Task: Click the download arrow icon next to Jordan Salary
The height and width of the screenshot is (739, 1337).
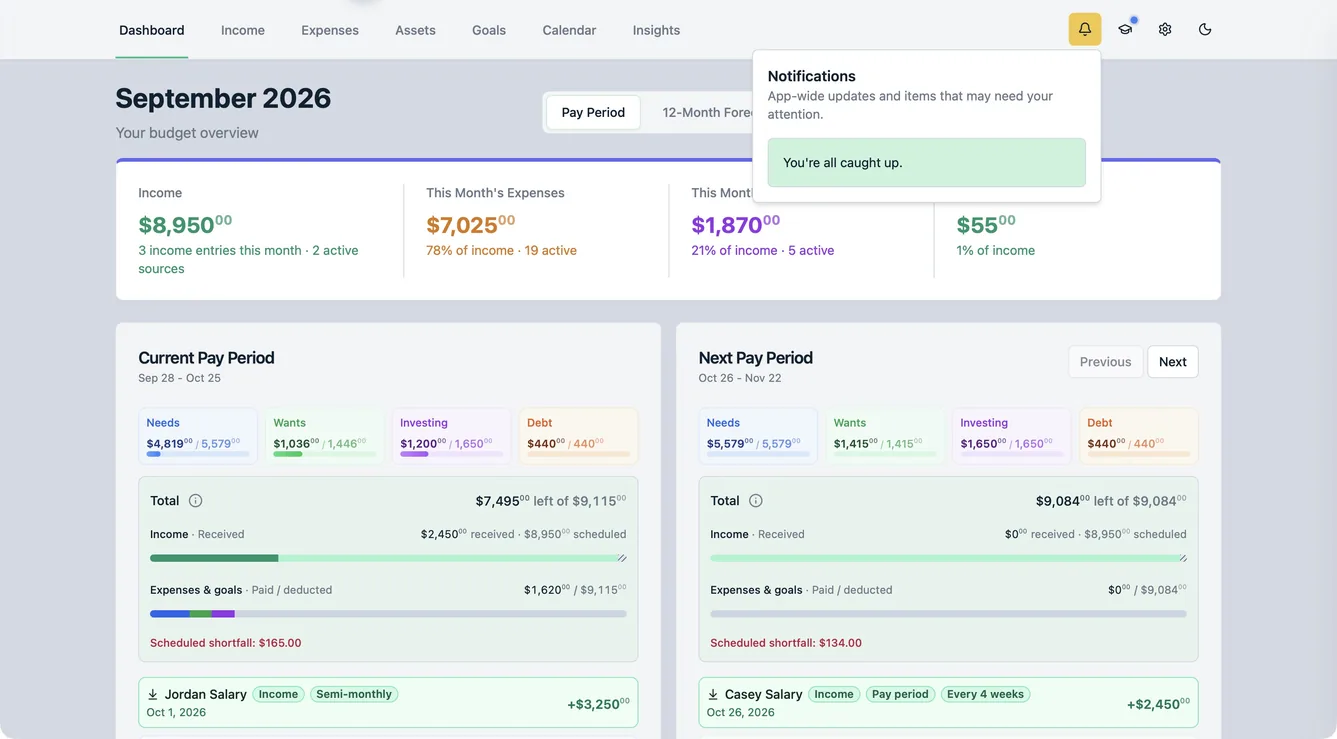Action: pos(153,694)
